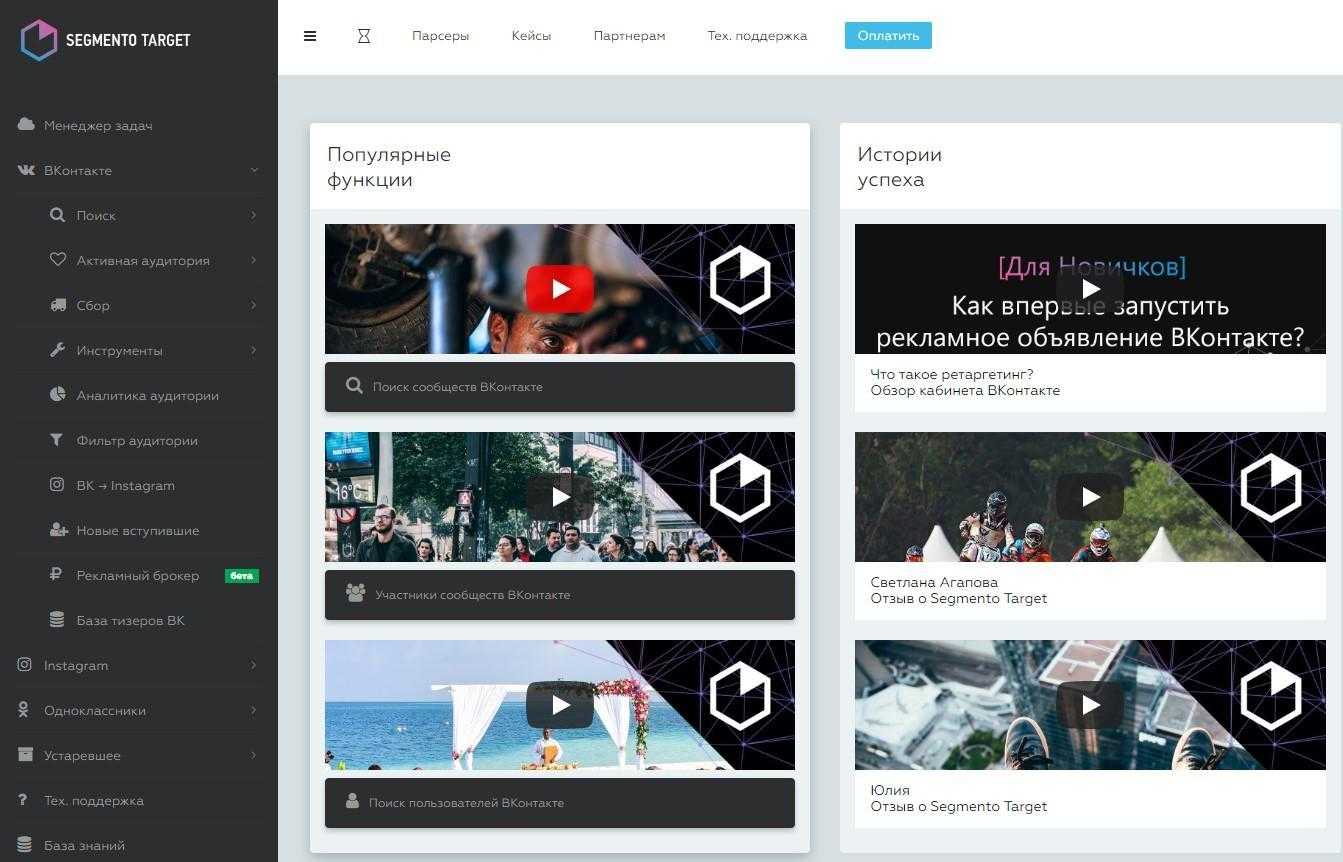Click the database icon for База знаний
This screenshot has width=1343, height=862.
pyautogui.click(x=25, y=845)
